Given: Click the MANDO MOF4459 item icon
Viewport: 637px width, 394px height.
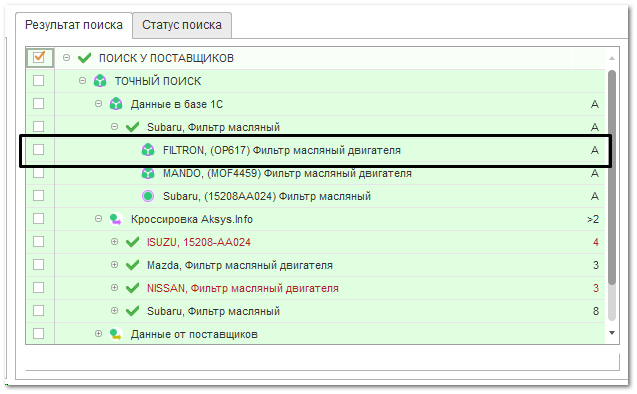Looking at the screenshot, I should [148, 173].
